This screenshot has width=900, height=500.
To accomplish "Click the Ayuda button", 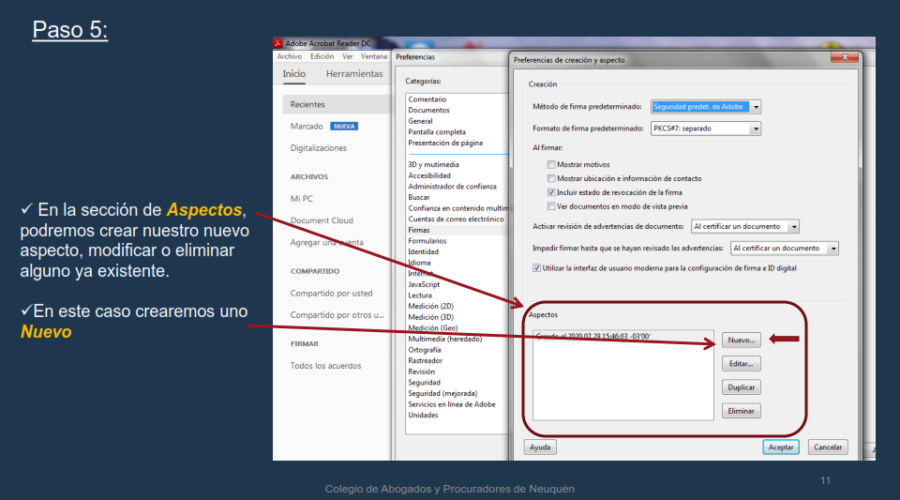I will pyautogui.click(x=540, y=447).
